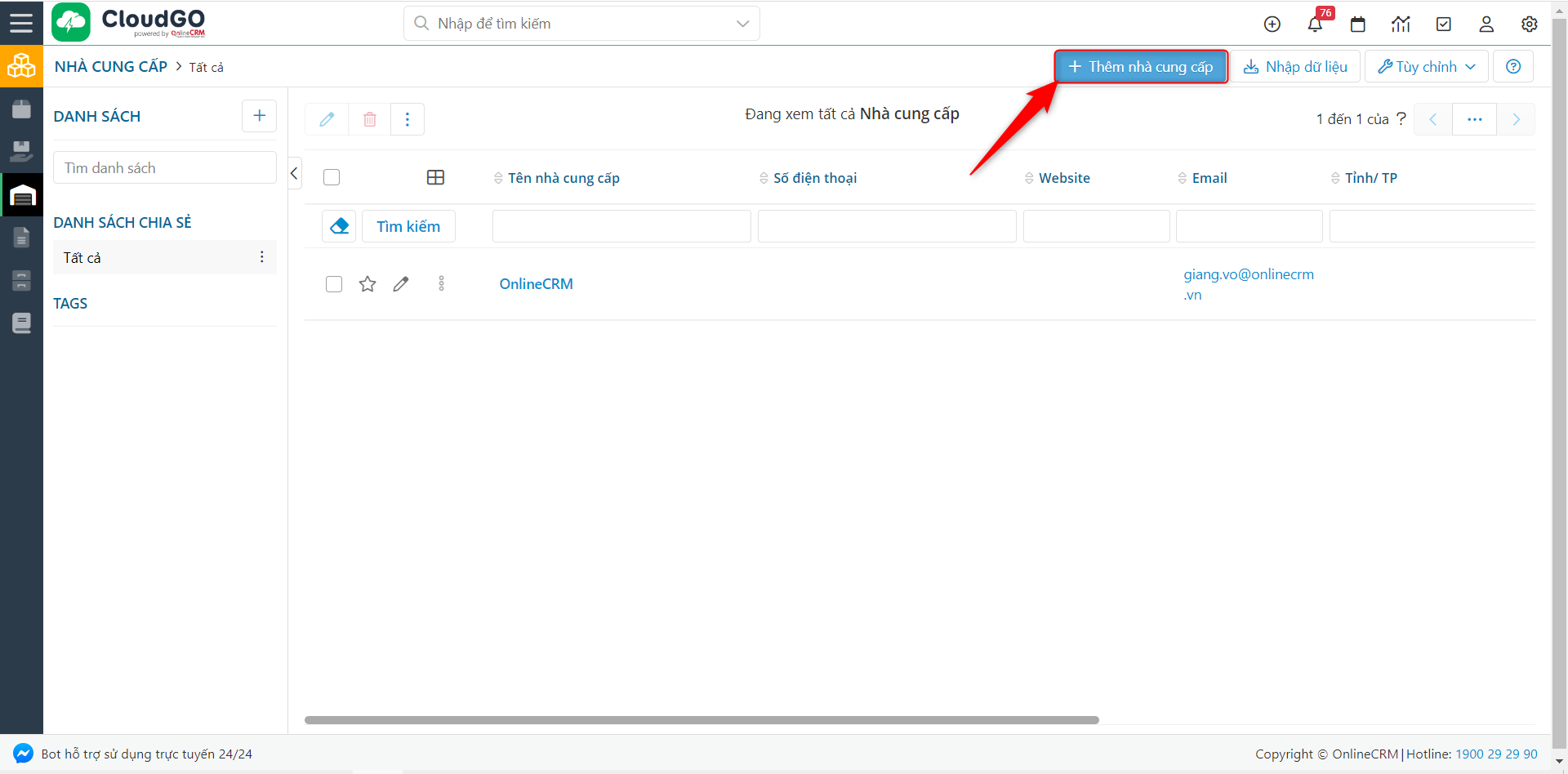Expand the global search dropdown arrow

point(742,24)
